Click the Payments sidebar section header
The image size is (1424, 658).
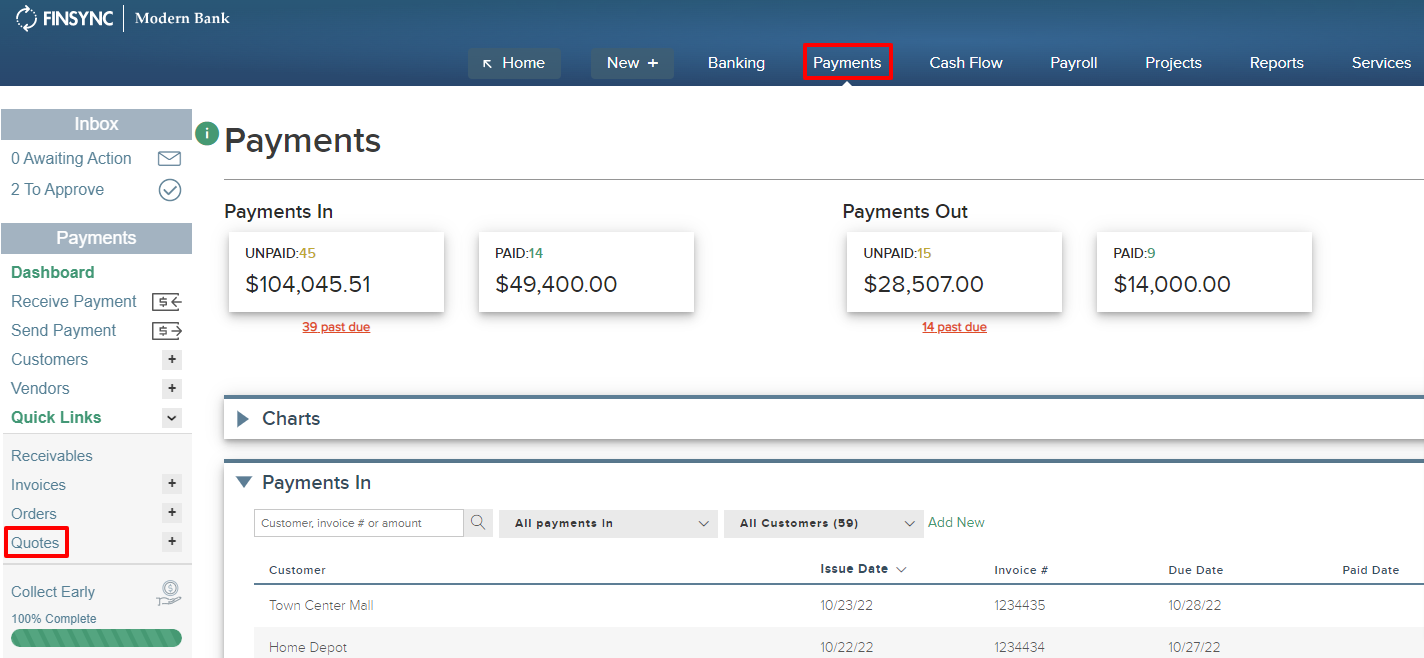(96, 238)
